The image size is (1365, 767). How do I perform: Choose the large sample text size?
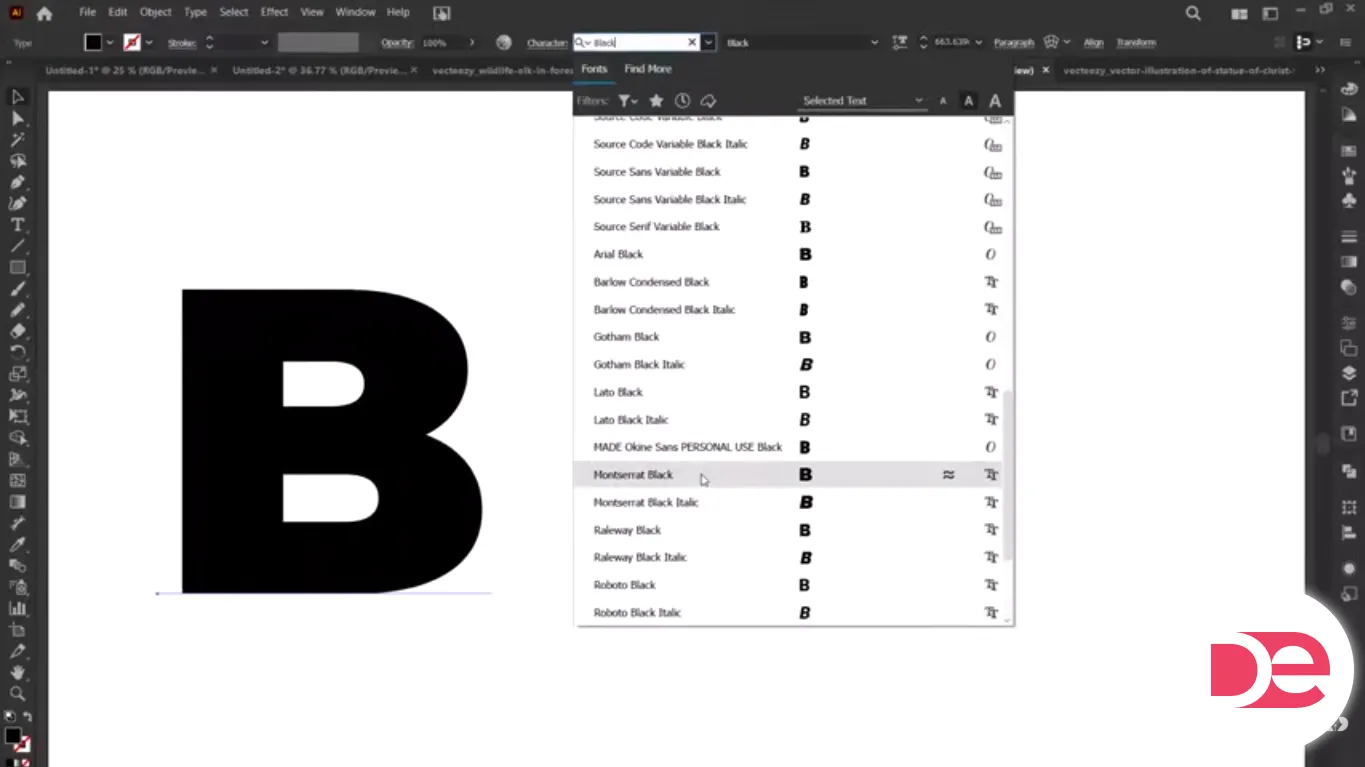[x=995, y=101]
